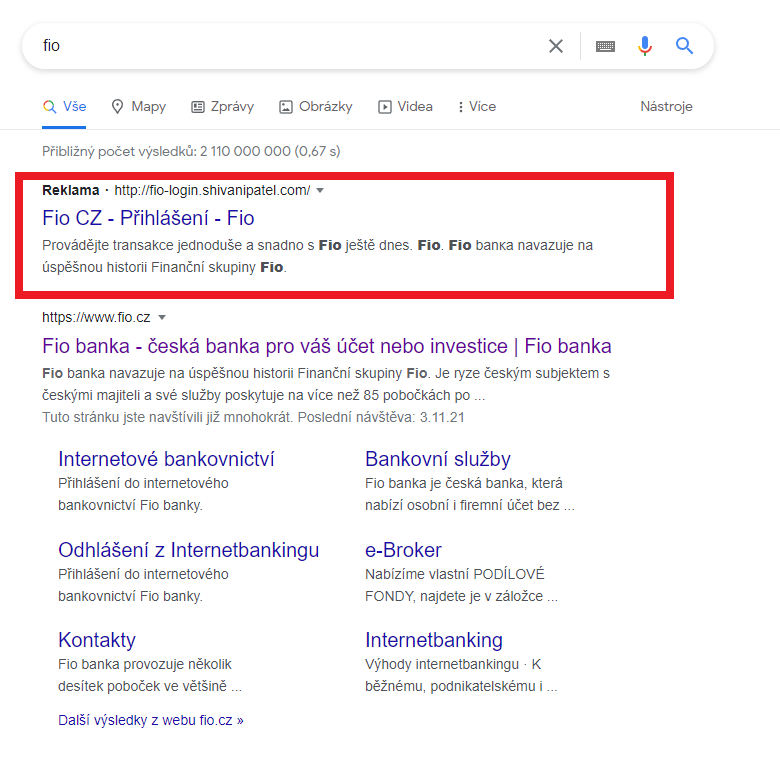780x760 pixels.
Task: Open the Více menu
Action: click(x=477, y=107)
